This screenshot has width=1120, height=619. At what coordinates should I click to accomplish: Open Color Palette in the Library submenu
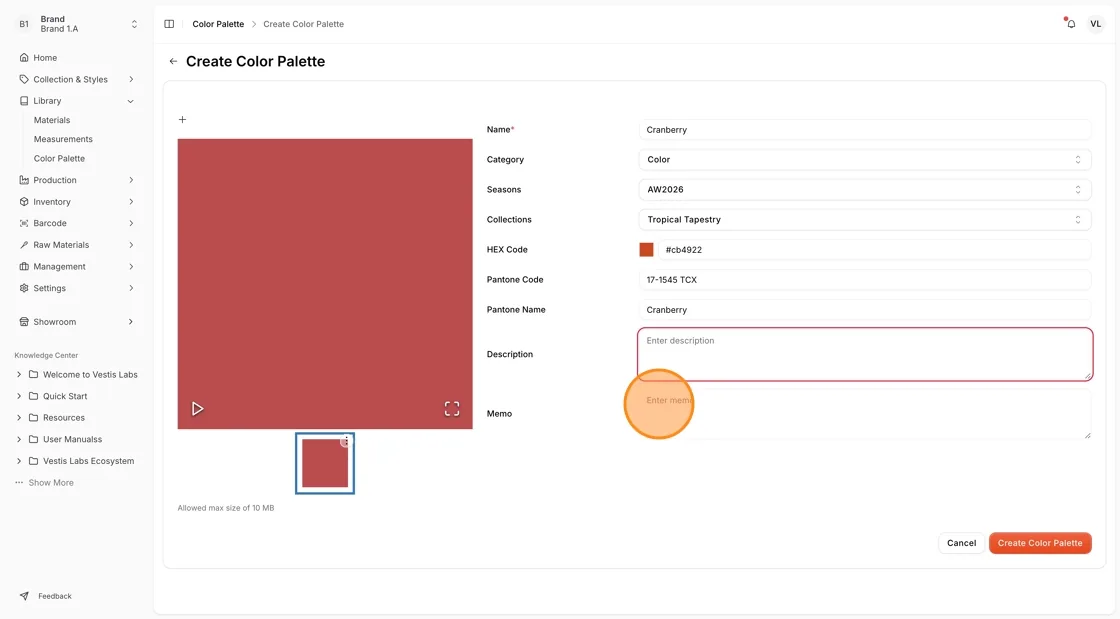click(x=59, y=158)
